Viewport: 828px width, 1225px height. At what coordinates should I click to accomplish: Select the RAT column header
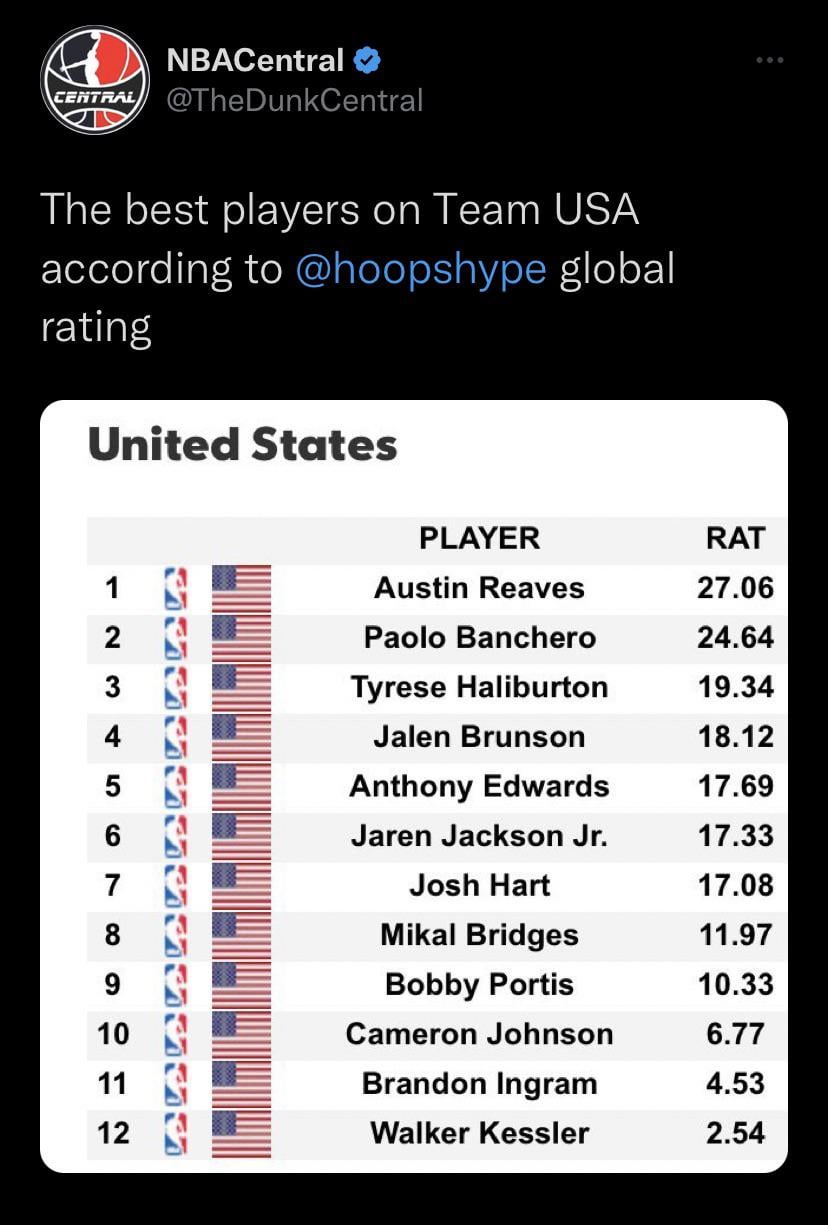tap(735, 538)
